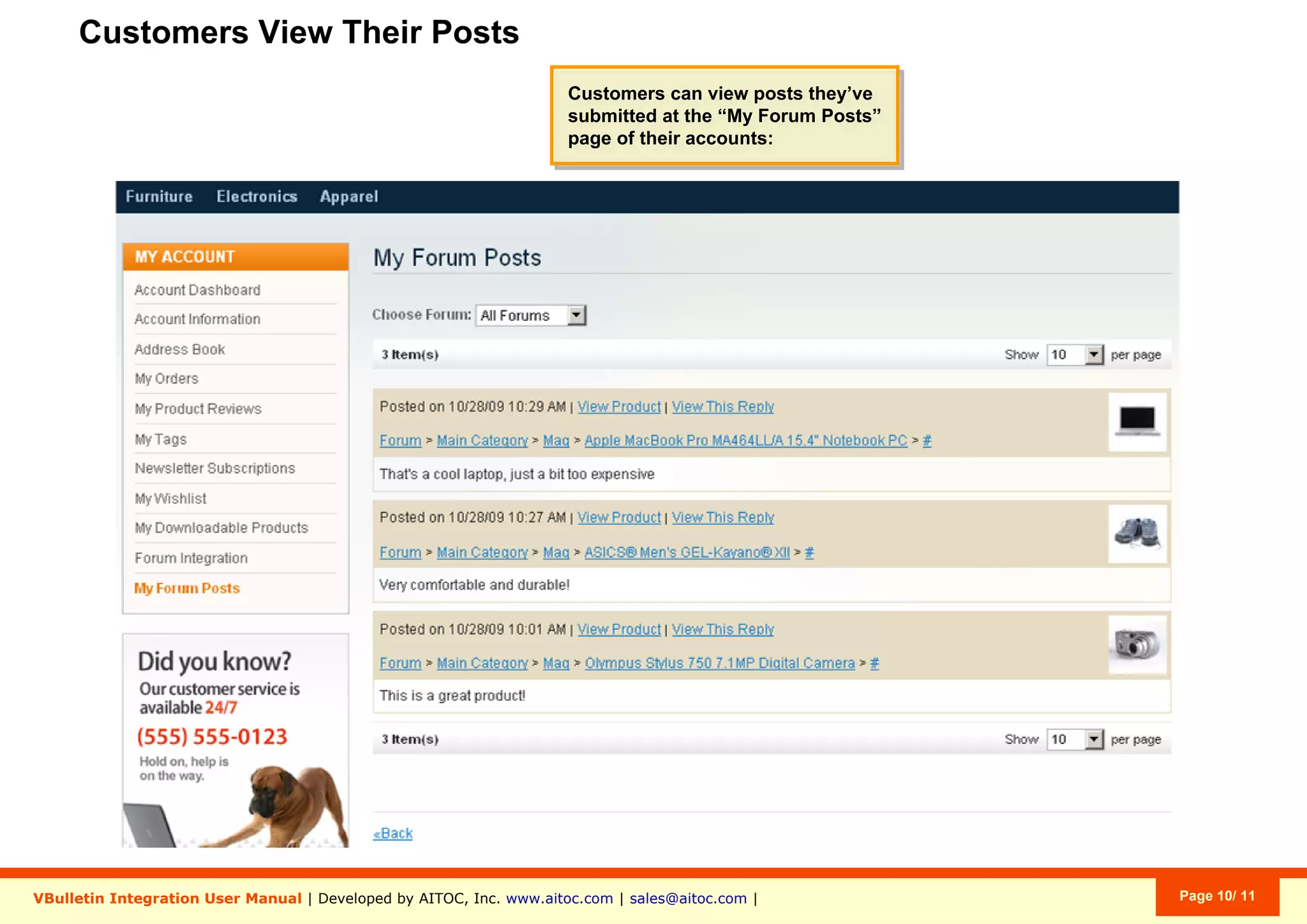
Task: Click # link after Olympus breadcrumb
Action: tap(874, 663)
